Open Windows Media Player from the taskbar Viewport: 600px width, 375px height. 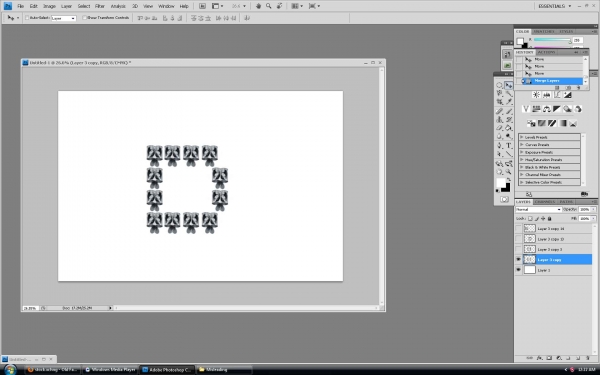click(x=110, y=370)
